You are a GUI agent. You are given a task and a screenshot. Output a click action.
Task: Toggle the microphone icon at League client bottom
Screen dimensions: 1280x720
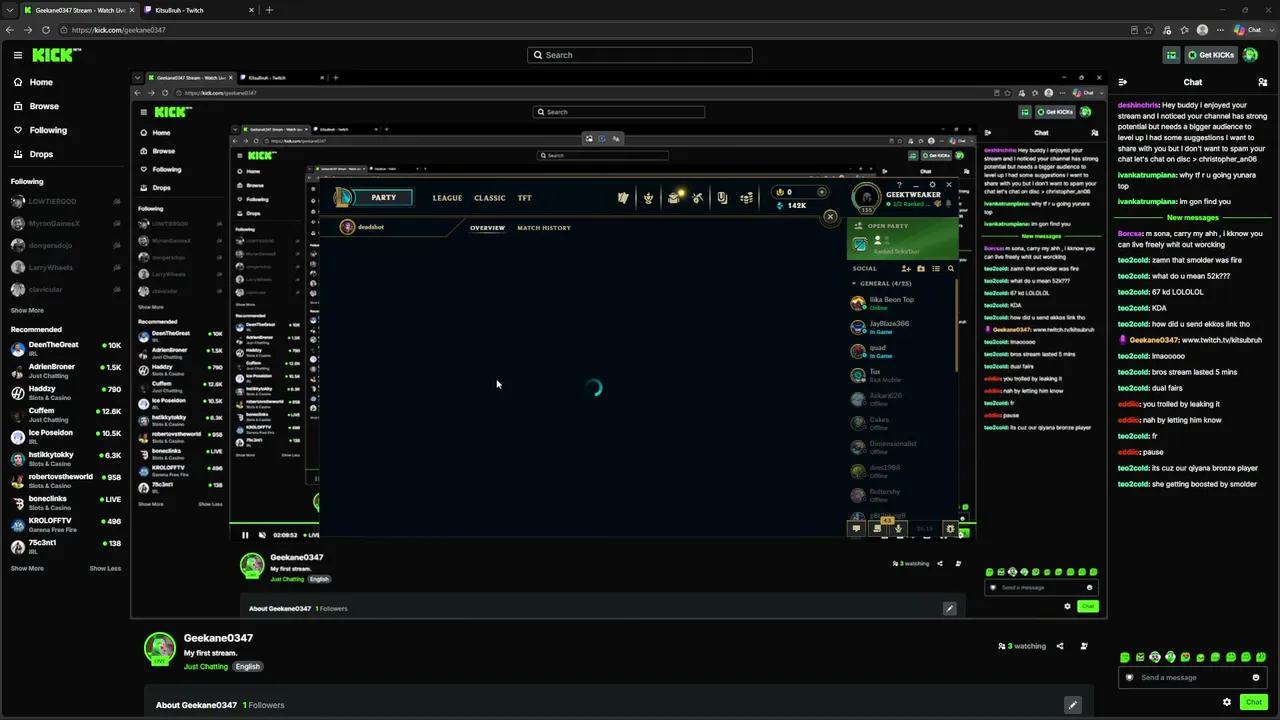[x=898, y=528]
